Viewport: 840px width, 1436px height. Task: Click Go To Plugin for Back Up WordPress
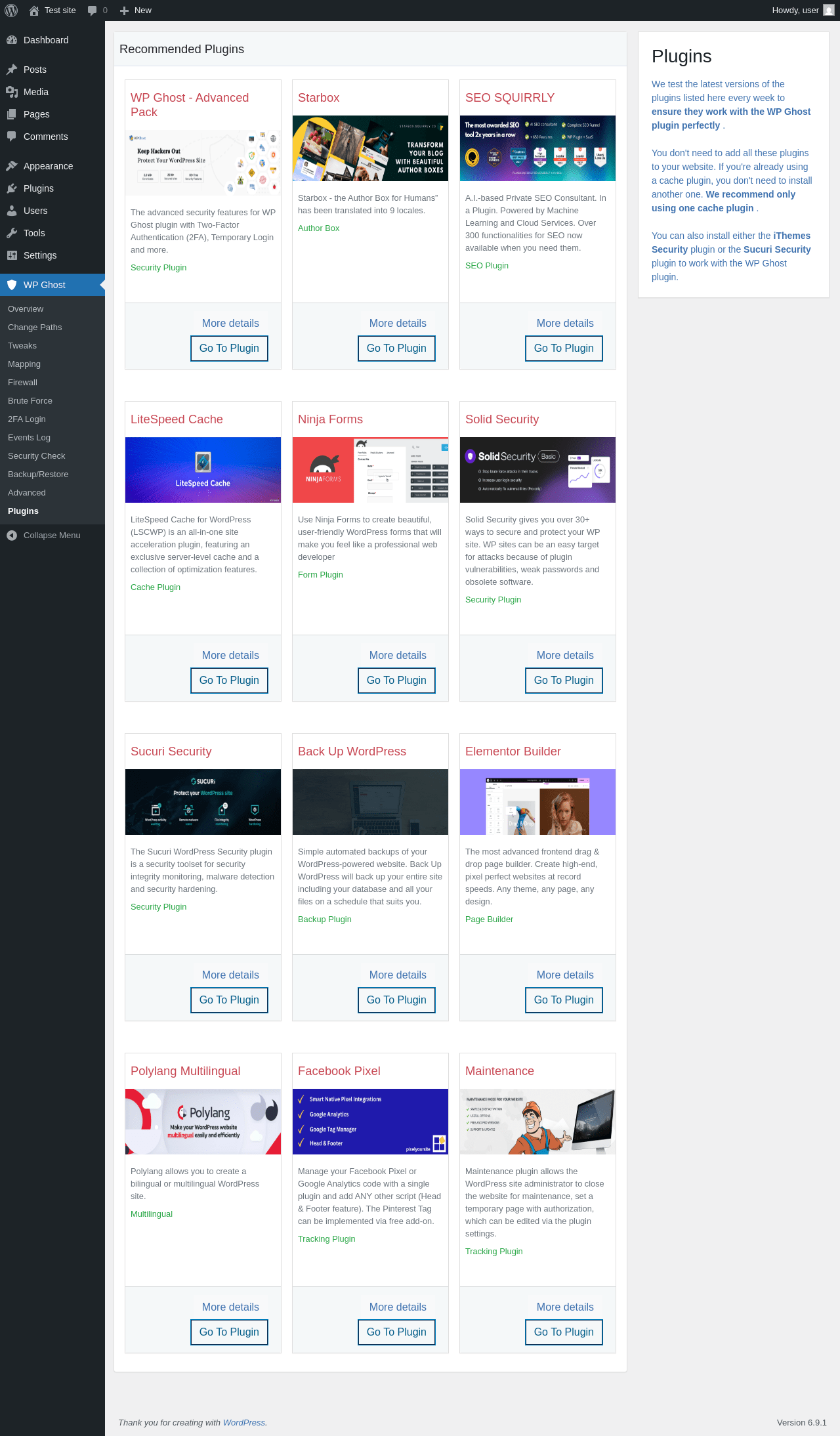[x=396, y=1000]
